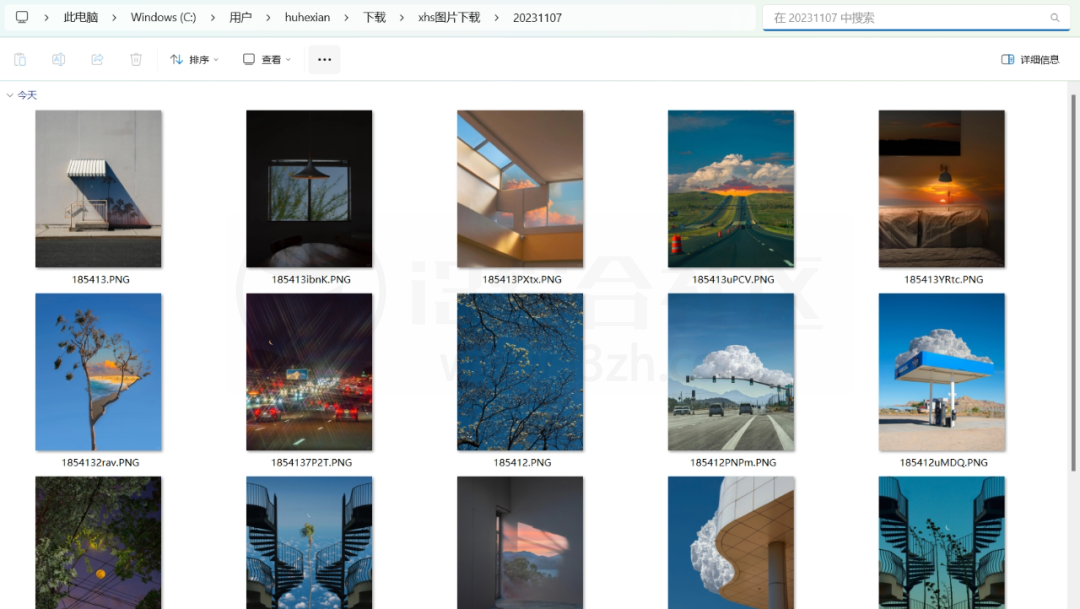1080x609 pixels.
Task: Click the share toolbar icon
Action: [97, 59]
